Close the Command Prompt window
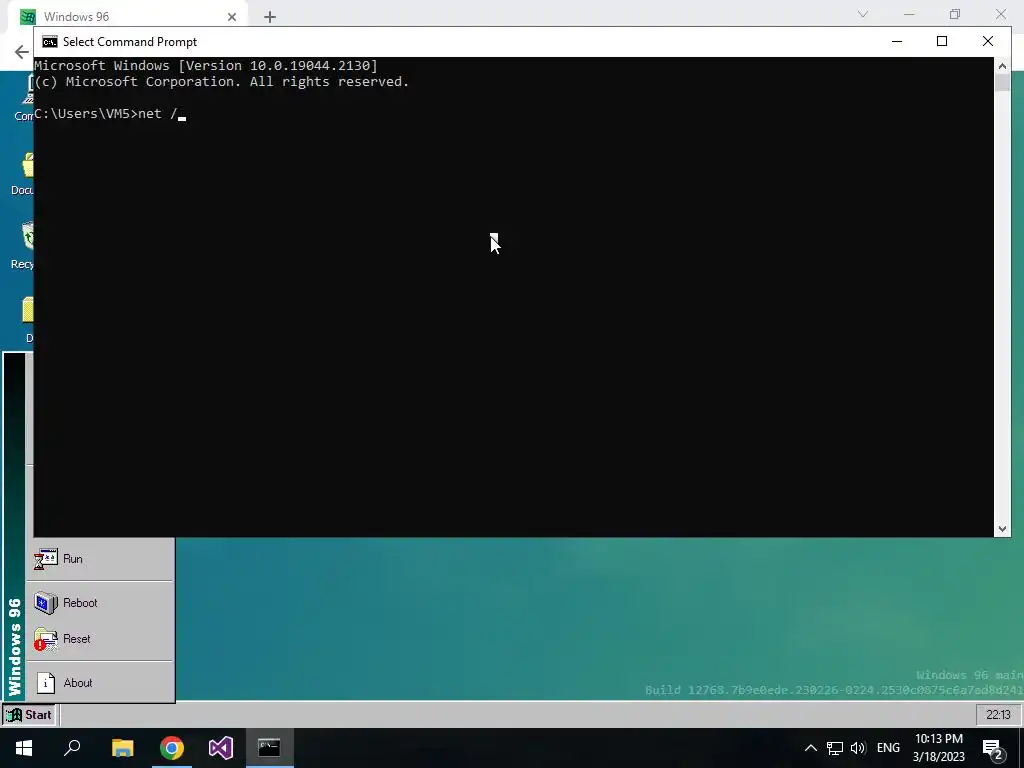Viewport: 1024px width, 768px height. pos(987,42)
